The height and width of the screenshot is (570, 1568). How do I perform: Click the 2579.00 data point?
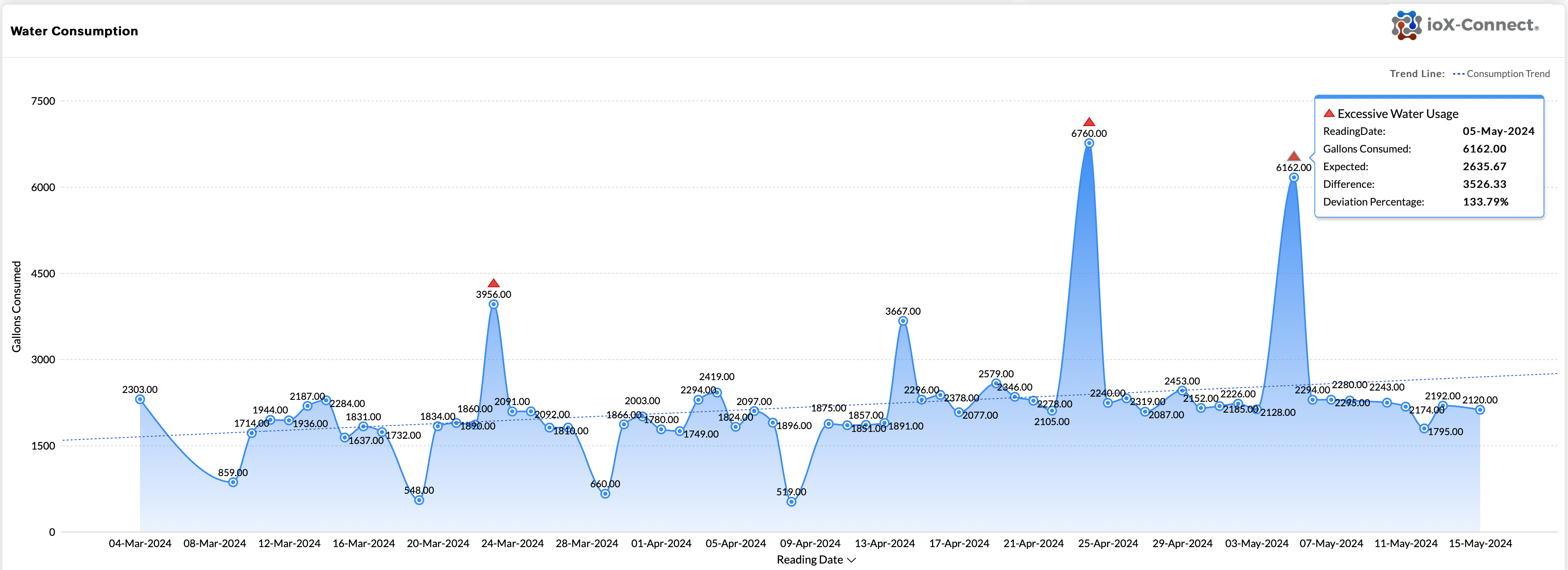[x=996, y=384]
